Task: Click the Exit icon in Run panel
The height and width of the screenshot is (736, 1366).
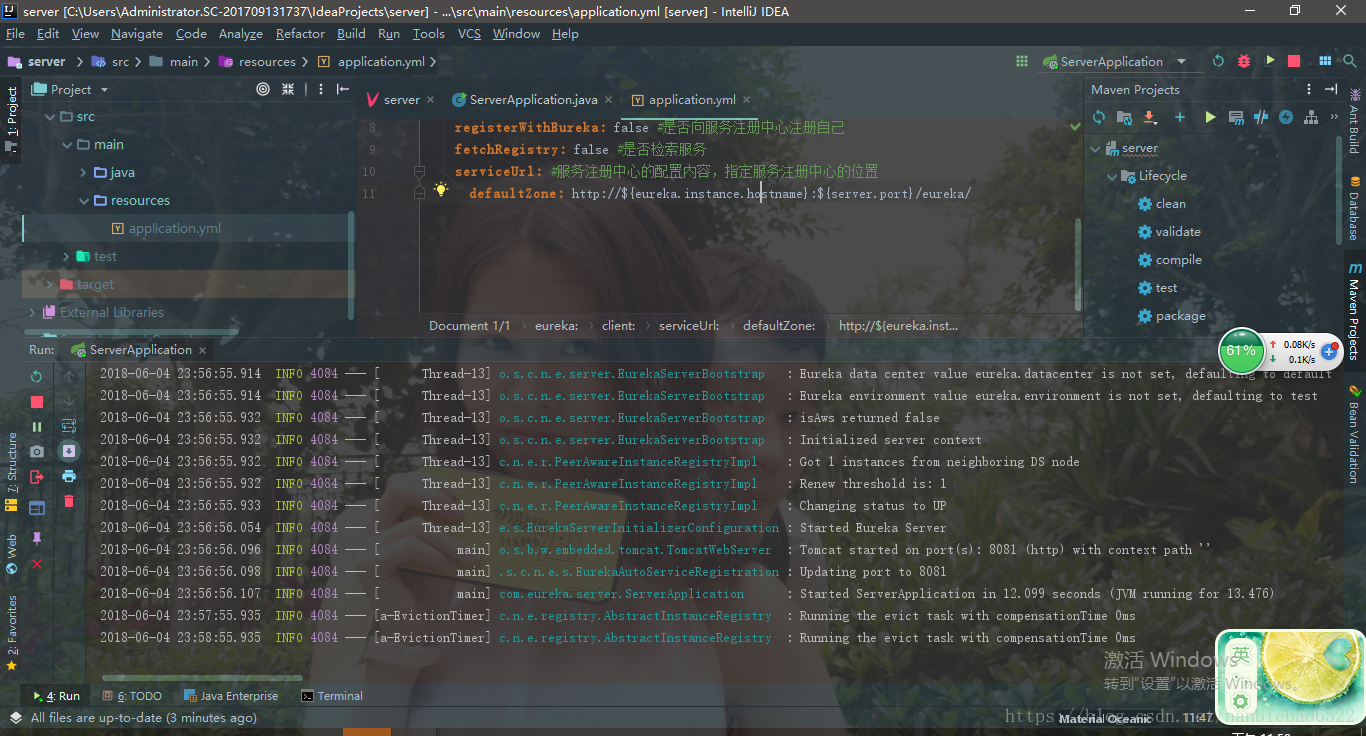Action: [37, 477]
